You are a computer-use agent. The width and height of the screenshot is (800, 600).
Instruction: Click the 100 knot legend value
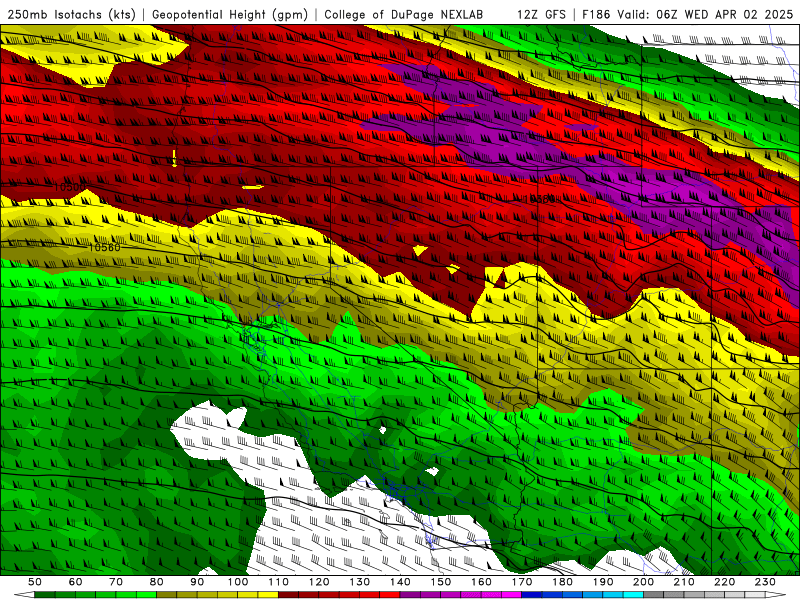pyautogui.click(x=238, y=582)
